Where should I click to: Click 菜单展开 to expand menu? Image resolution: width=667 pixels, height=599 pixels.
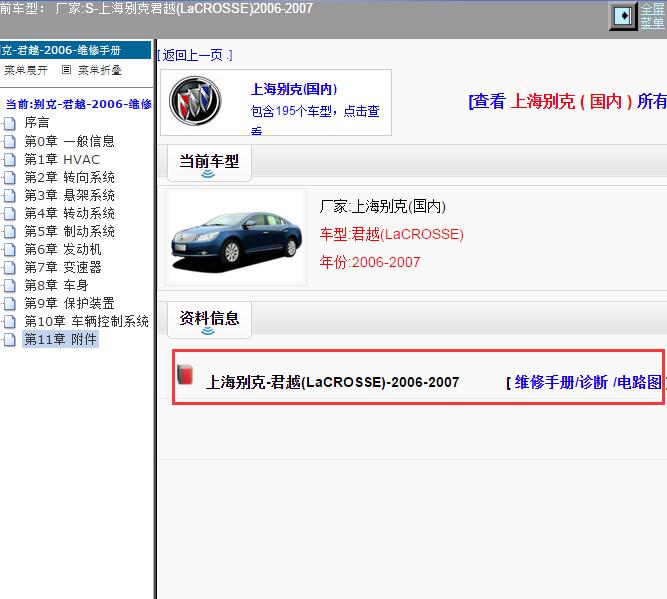[x=26, y=70]
